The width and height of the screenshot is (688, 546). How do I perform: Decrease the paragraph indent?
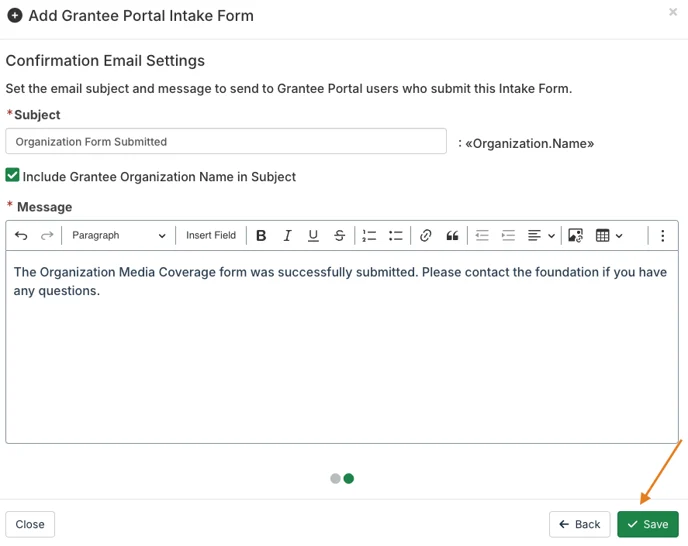coord(482,236)
